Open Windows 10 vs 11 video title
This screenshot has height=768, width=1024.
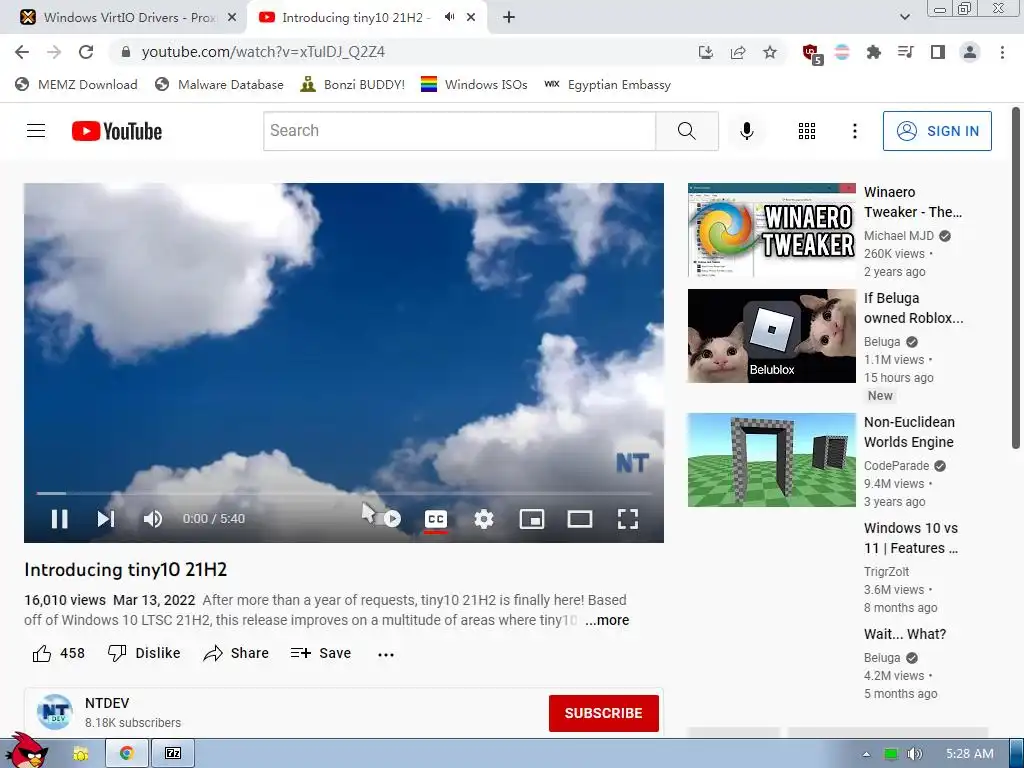[911, 537]
